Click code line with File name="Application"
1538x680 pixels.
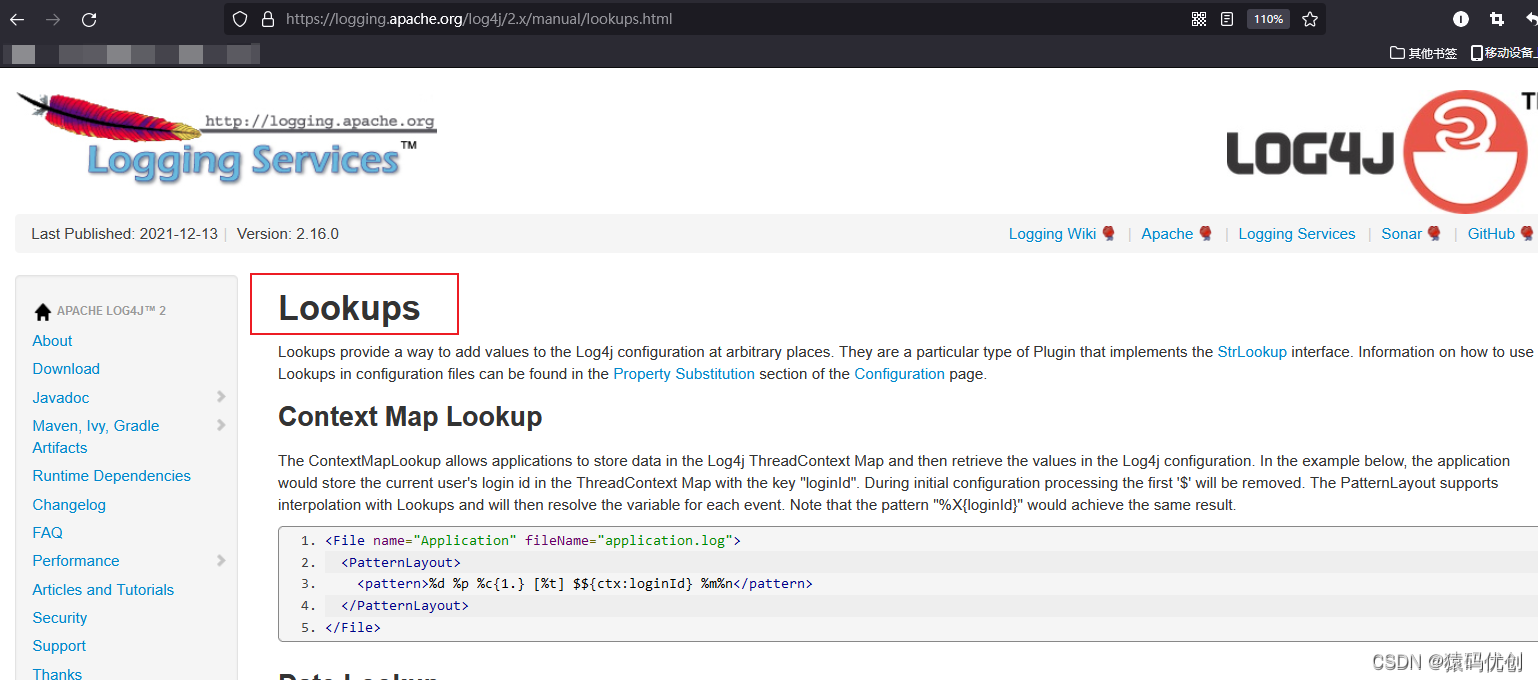pos(533,541)
